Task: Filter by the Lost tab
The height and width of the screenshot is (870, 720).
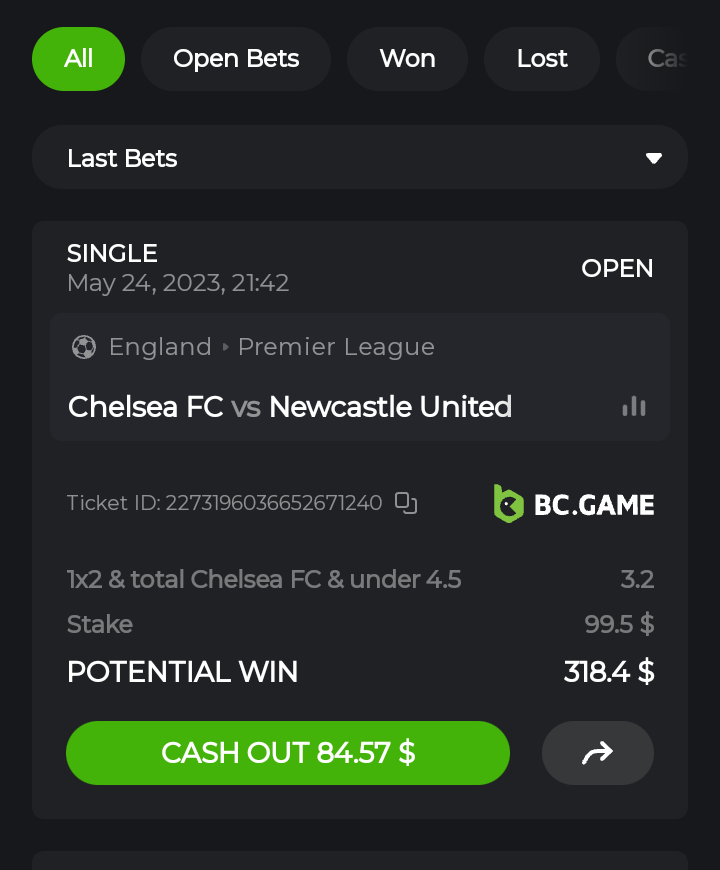Action: [542, 59]
